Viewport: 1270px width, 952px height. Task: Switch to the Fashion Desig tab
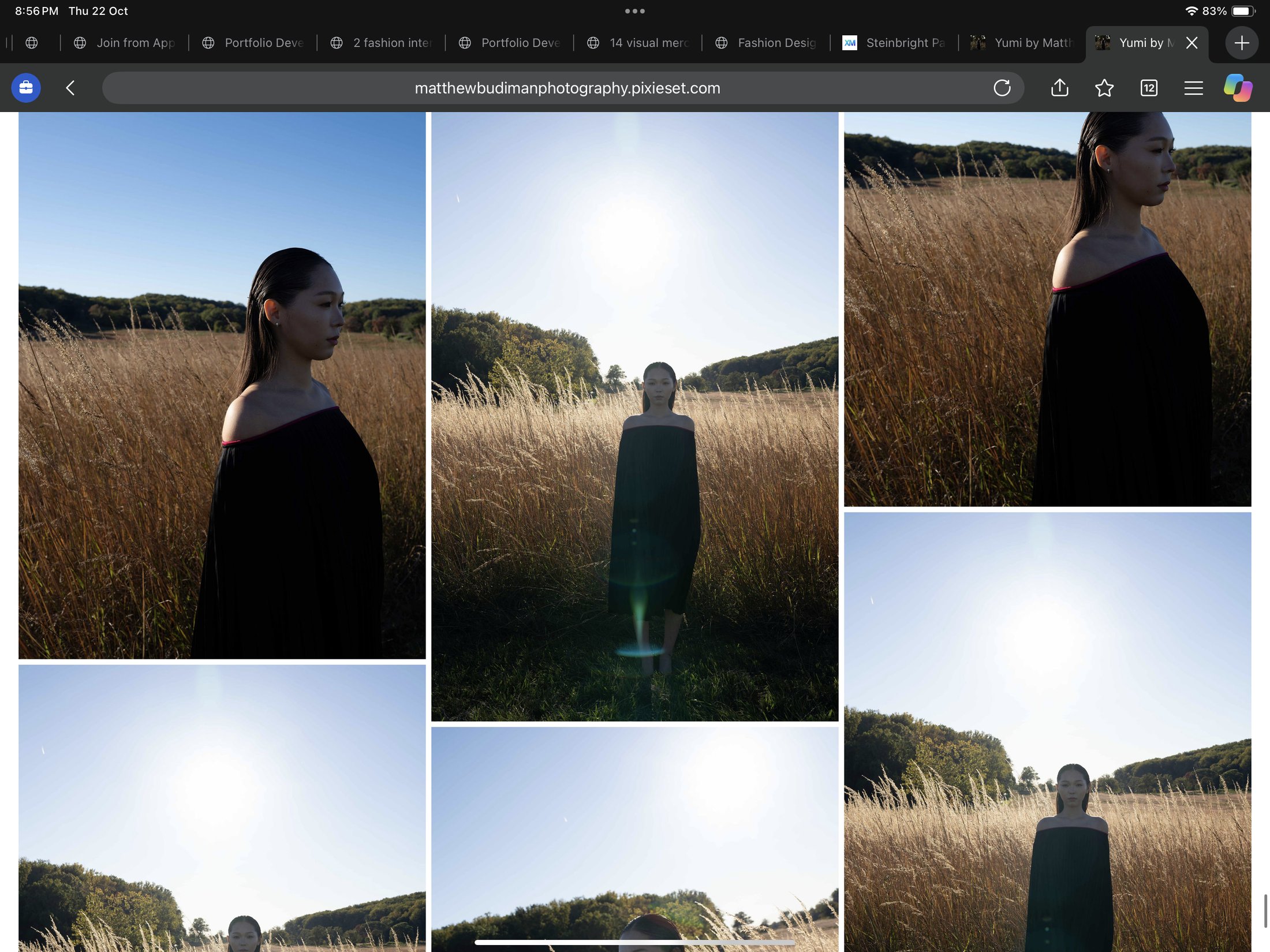(x=766, y=43)
